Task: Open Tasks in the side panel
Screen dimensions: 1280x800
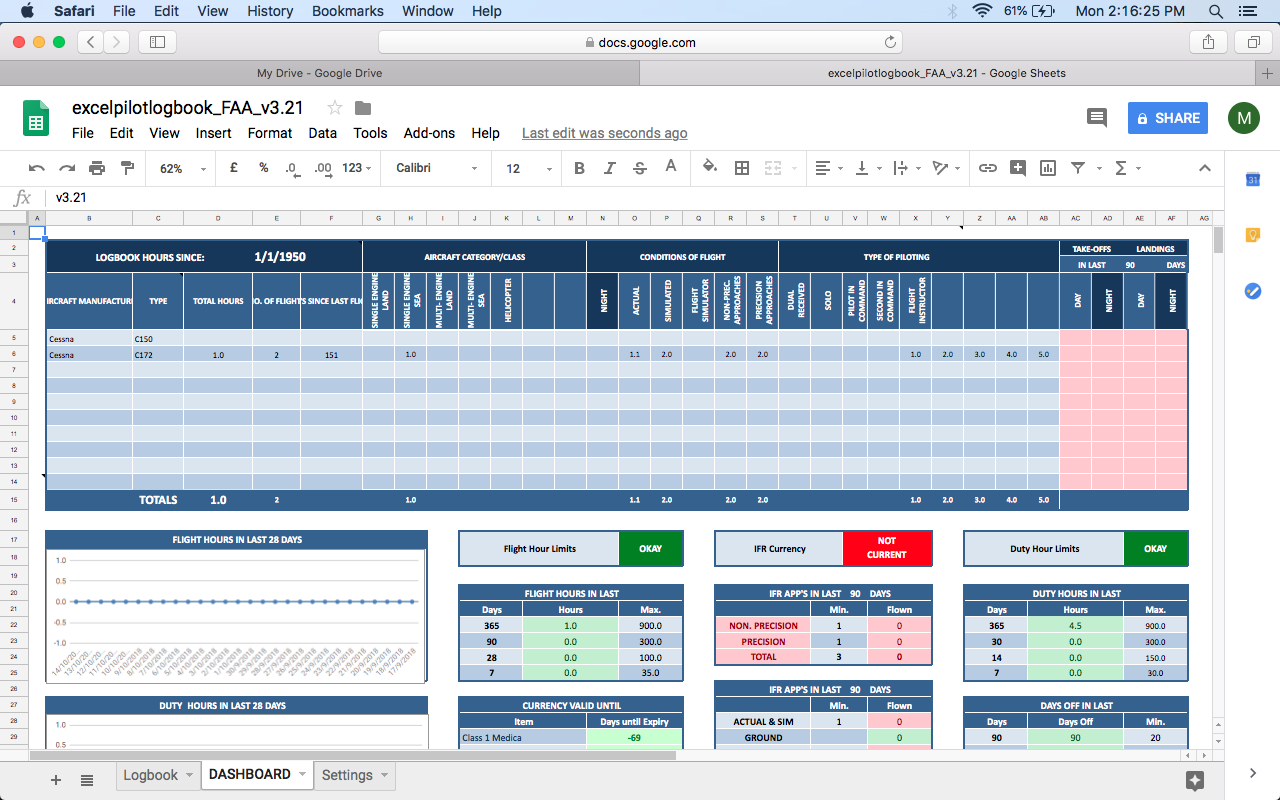Action: 1252,290
